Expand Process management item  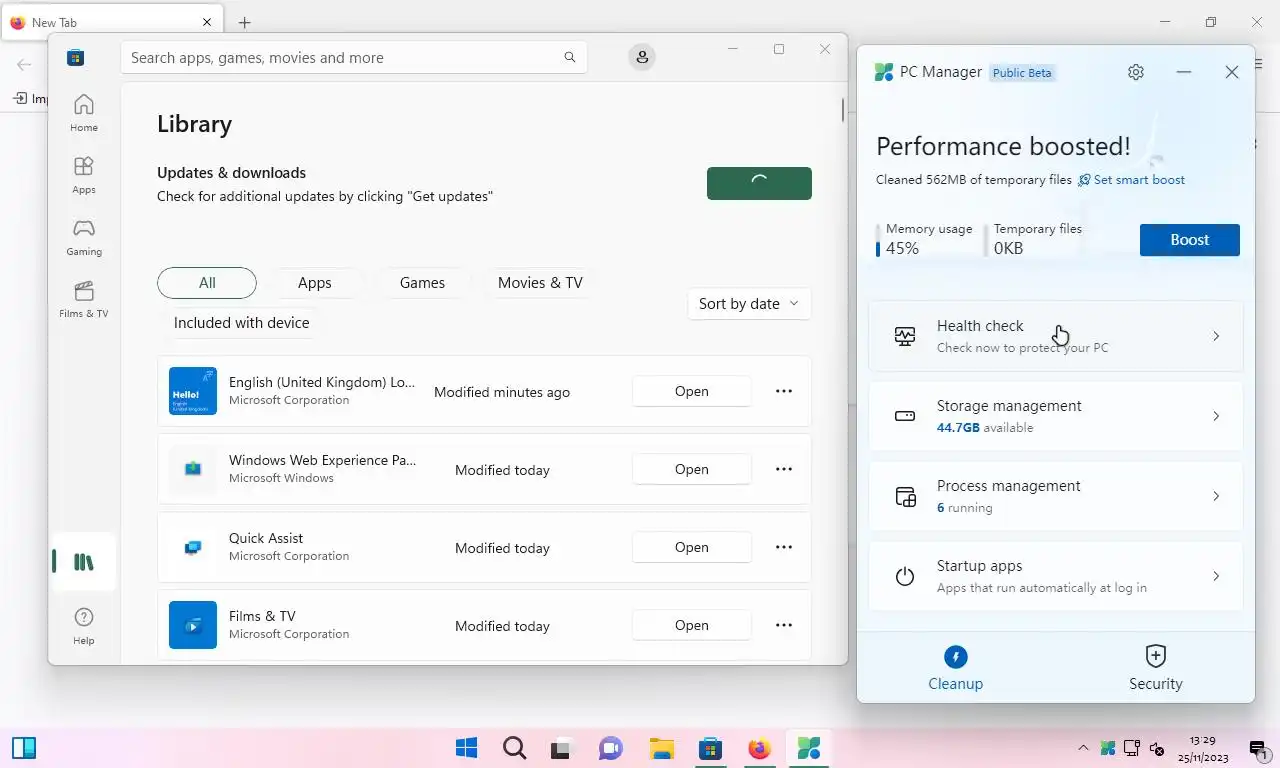(x=1056, y=496)
